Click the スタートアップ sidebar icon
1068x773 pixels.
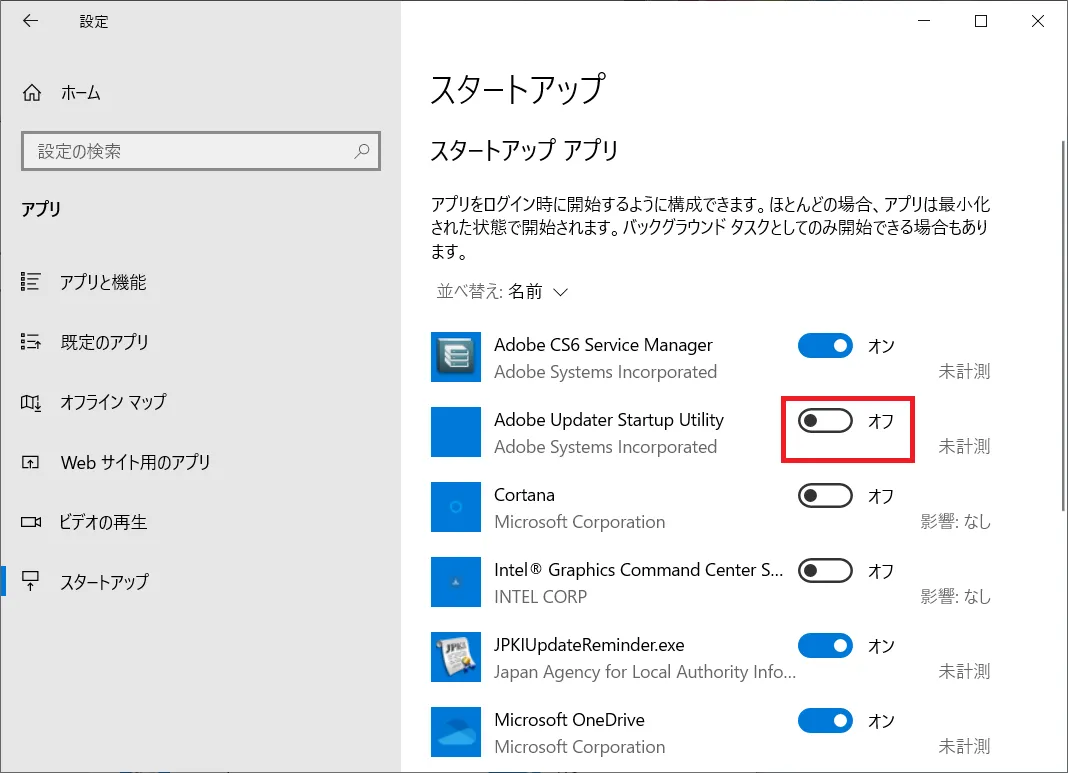point(31,581)
